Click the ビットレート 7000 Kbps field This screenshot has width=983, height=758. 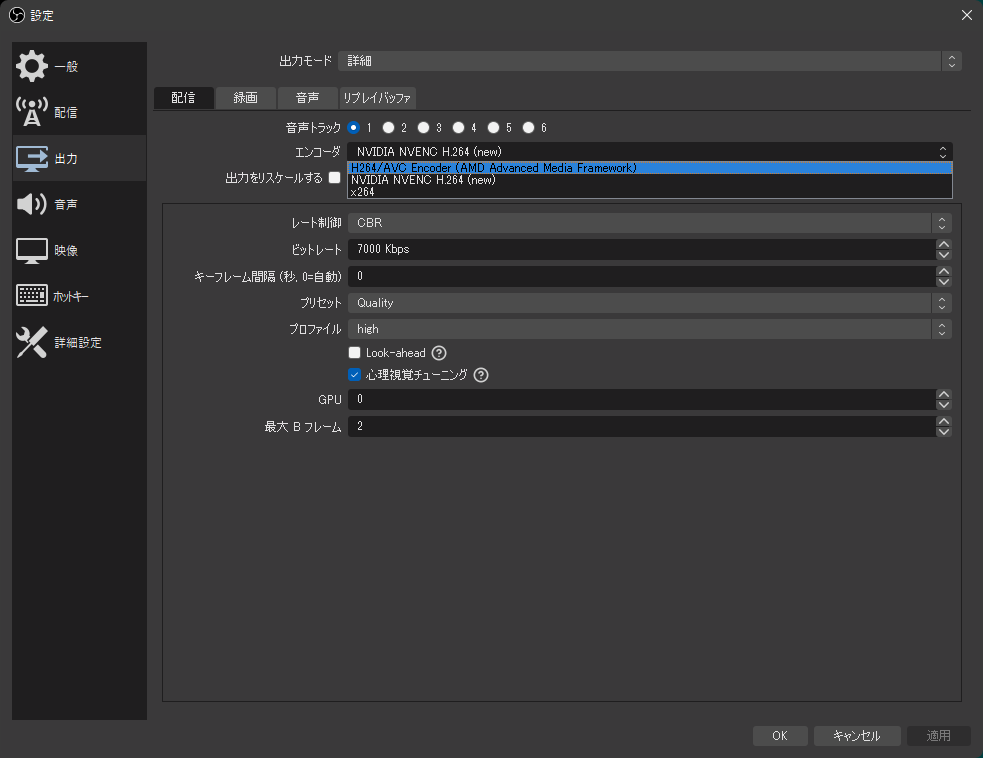(x=642, y=250)
